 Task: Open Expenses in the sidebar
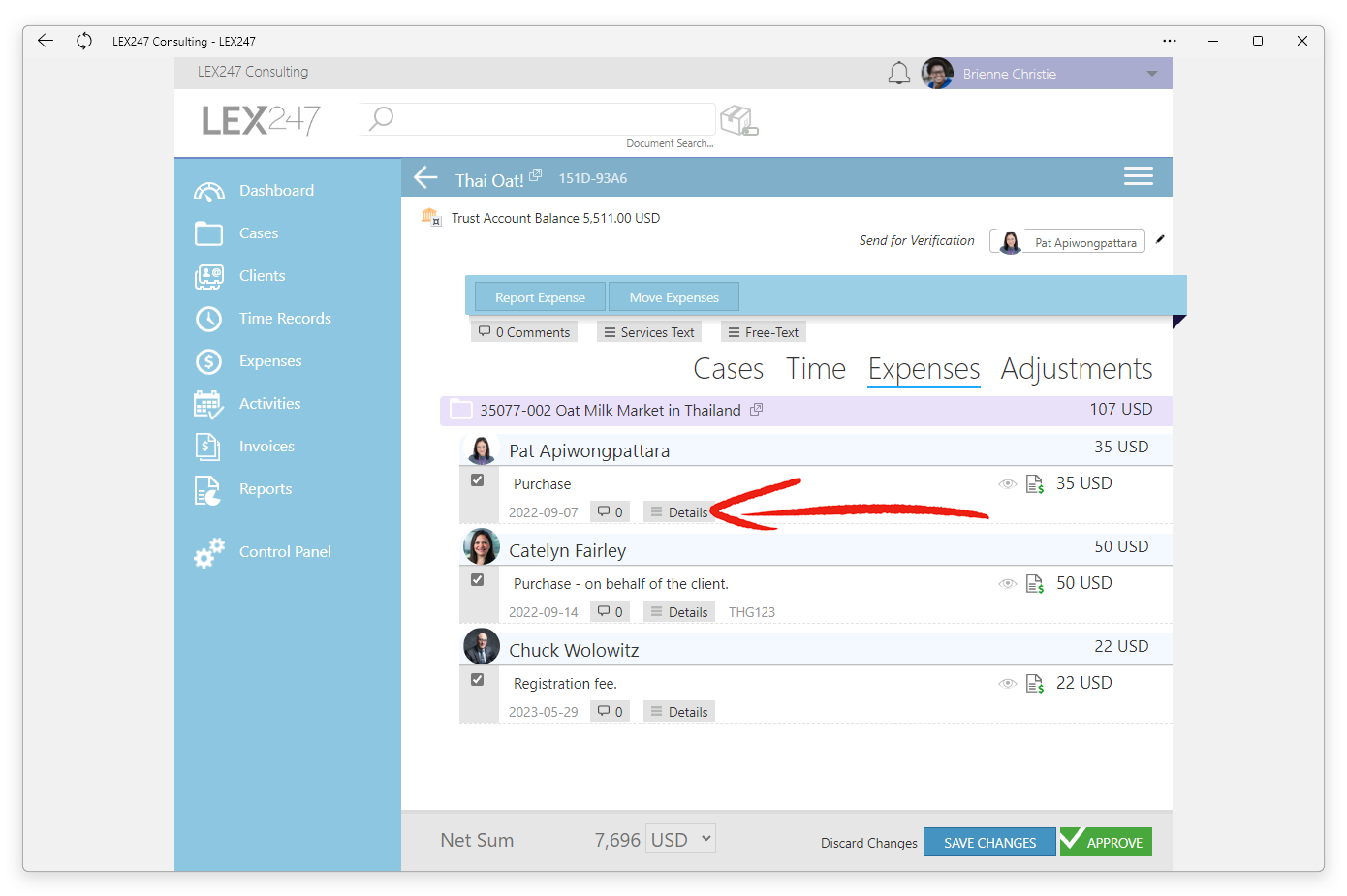[270, 361]
